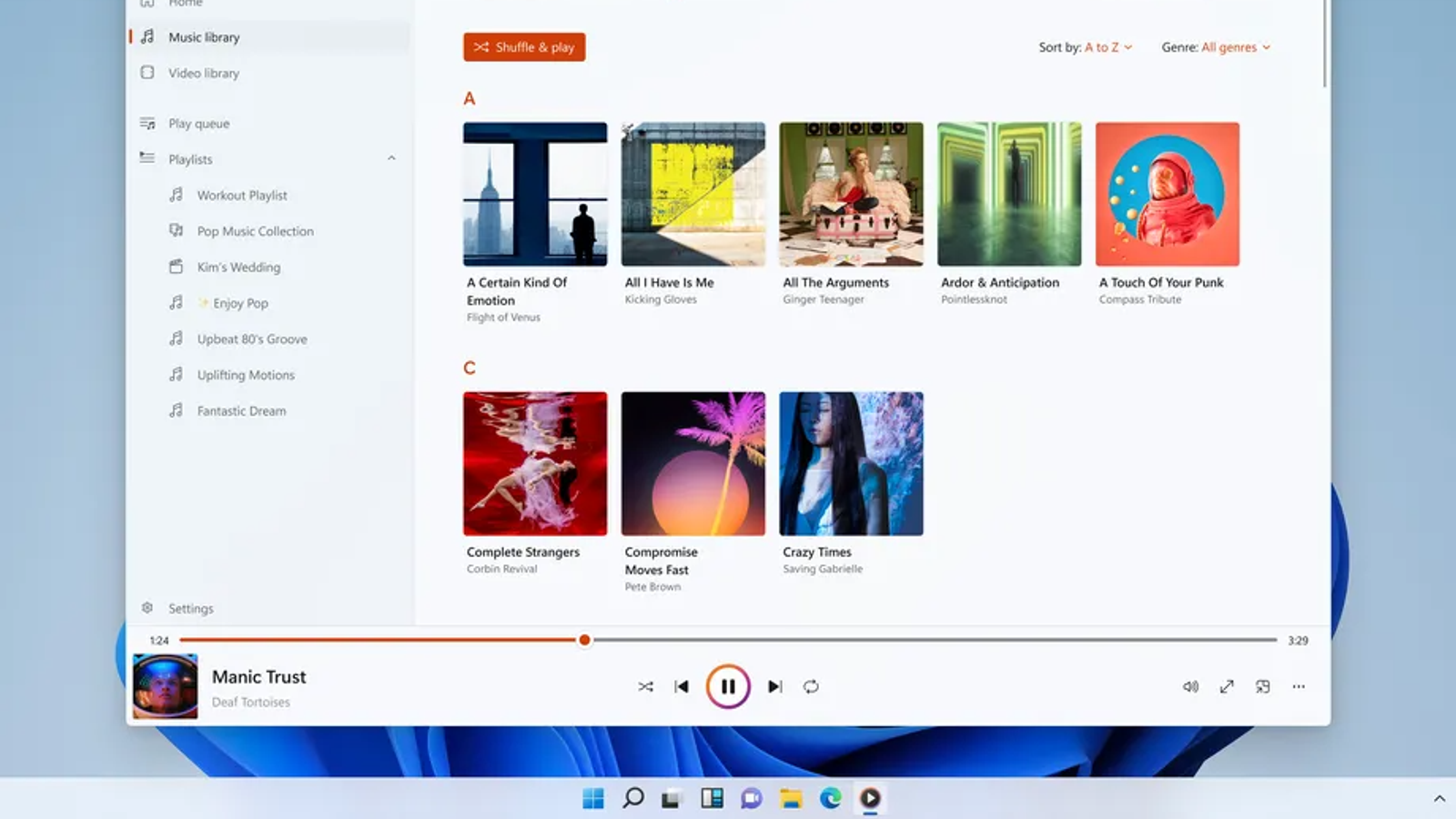Jump using the letter C section header
Viewport: 1456px width, 819px height.
pyautogui.click(x=470, y=368)
